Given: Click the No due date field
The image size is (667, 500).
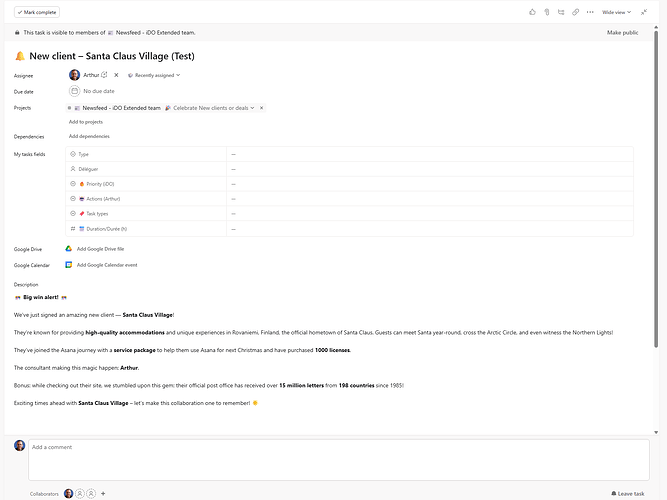Looking at the screenshot, I should pyautogui.click(x=99, y=91).
